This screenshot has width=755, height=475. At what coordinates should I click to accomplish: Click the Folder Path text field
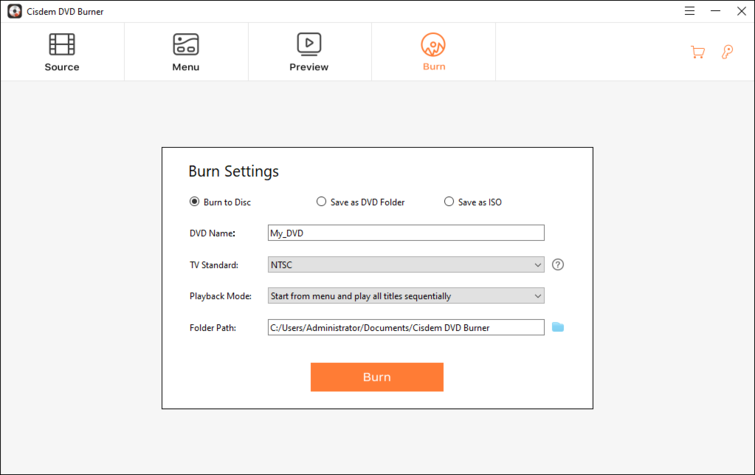(x=406, y=328)
